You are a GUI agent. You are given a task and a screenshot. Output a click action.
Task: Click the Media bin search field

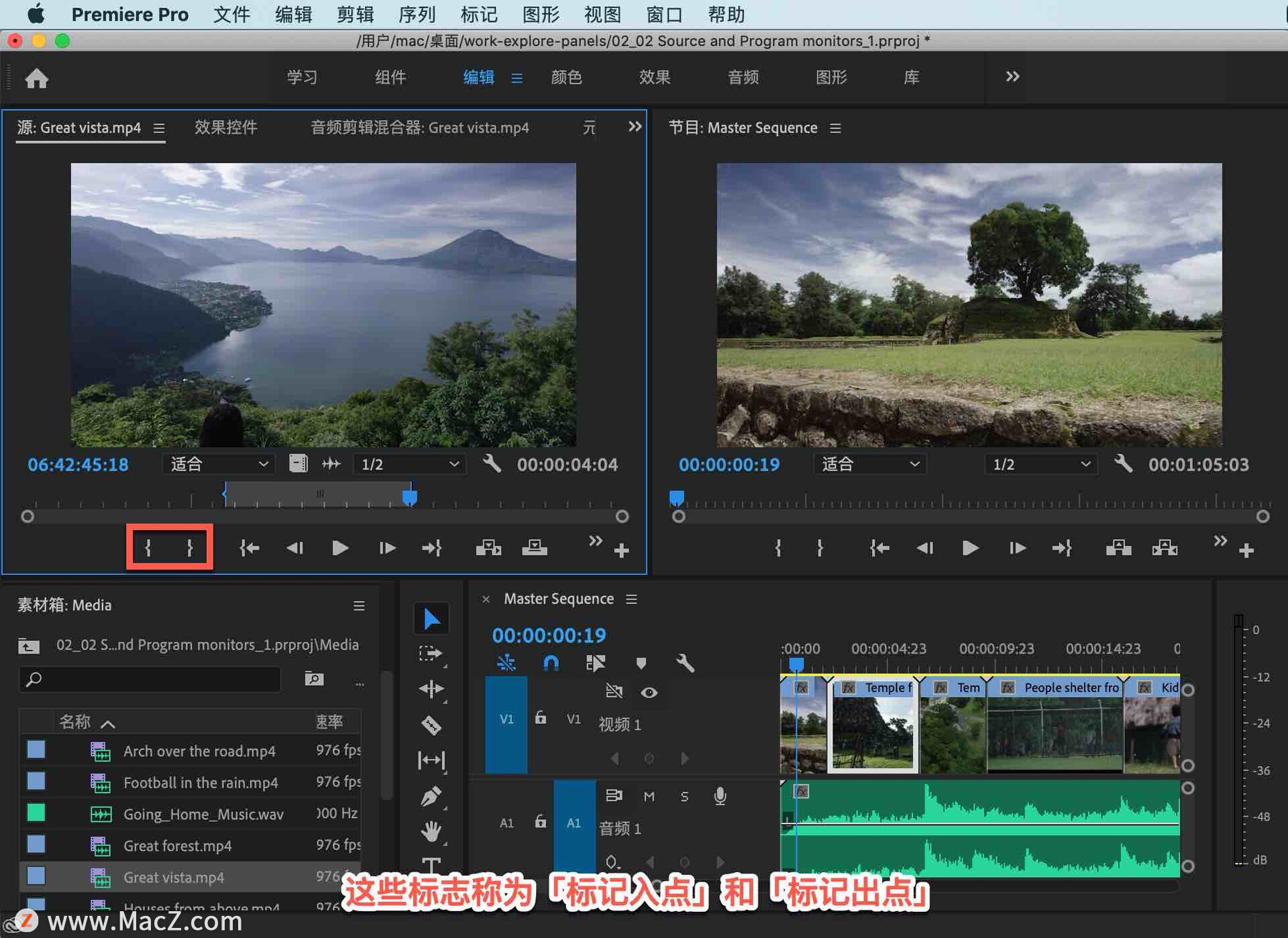tap(151, 679)
